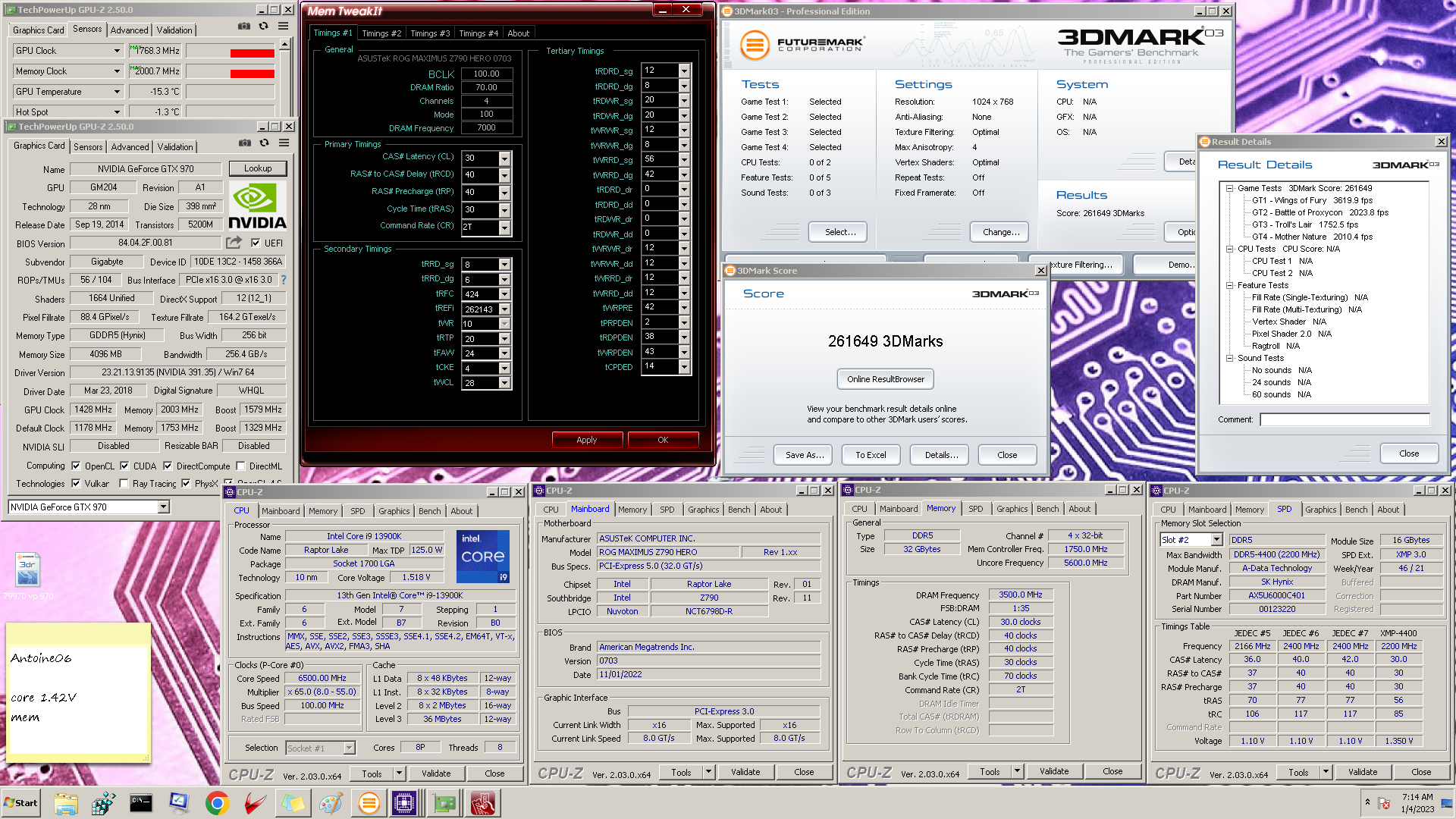
Task: Toggle the UEFI checkbox in GPU-Z
Action: click(x=256, y=243)
